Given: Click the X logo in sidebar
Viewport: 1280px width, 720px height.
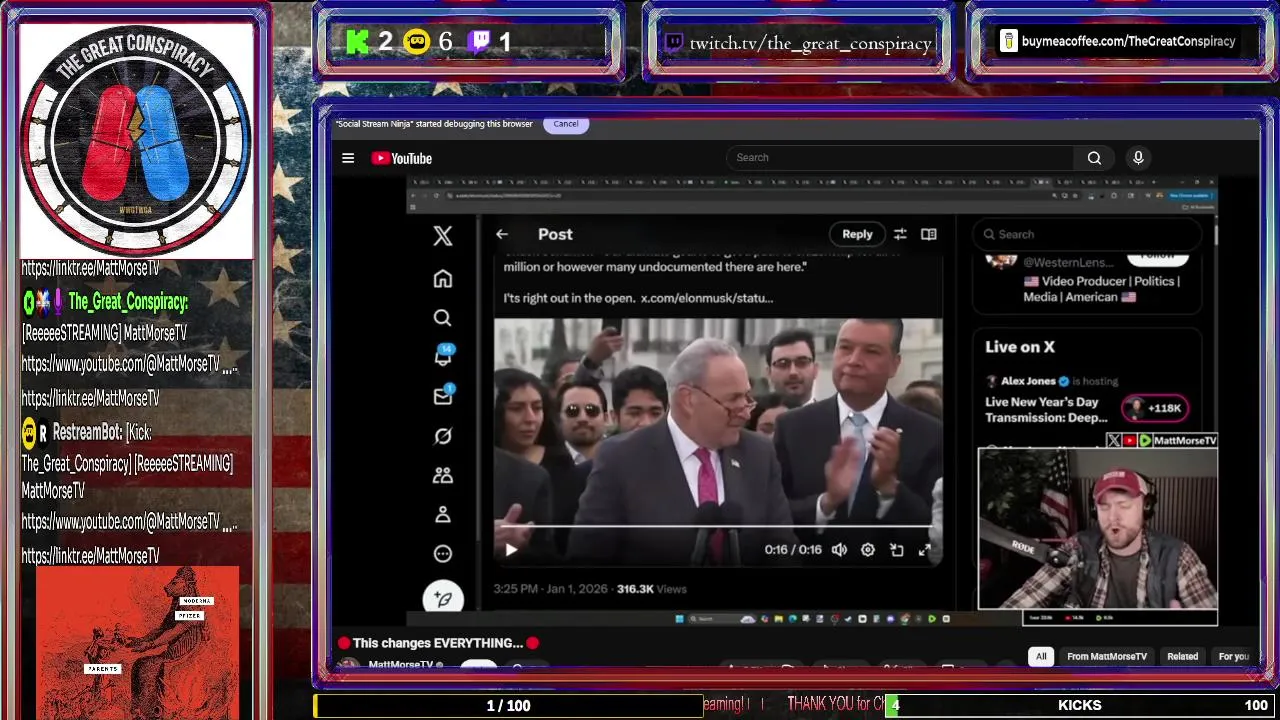Looking at the screenshot, I should [443, 235].
